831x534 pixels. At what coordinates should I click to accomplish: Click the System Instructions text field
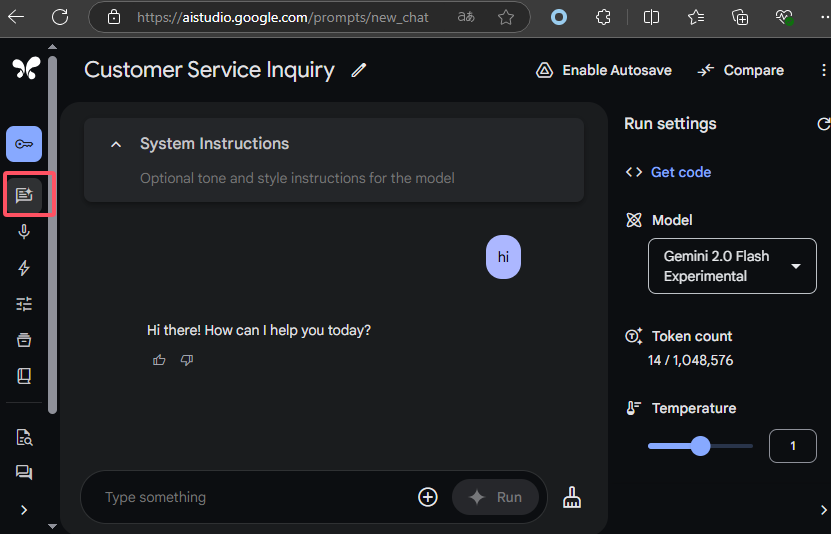297,178
